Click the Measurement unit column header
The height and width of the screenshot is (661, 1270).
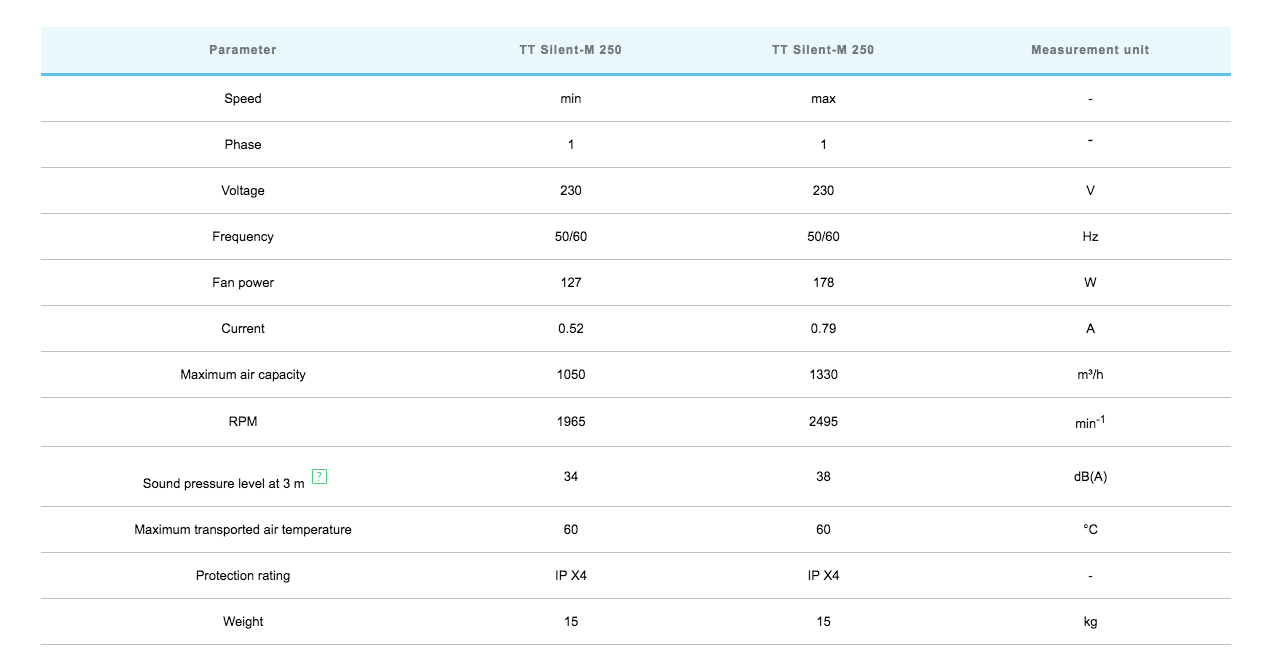[1090, 50]
